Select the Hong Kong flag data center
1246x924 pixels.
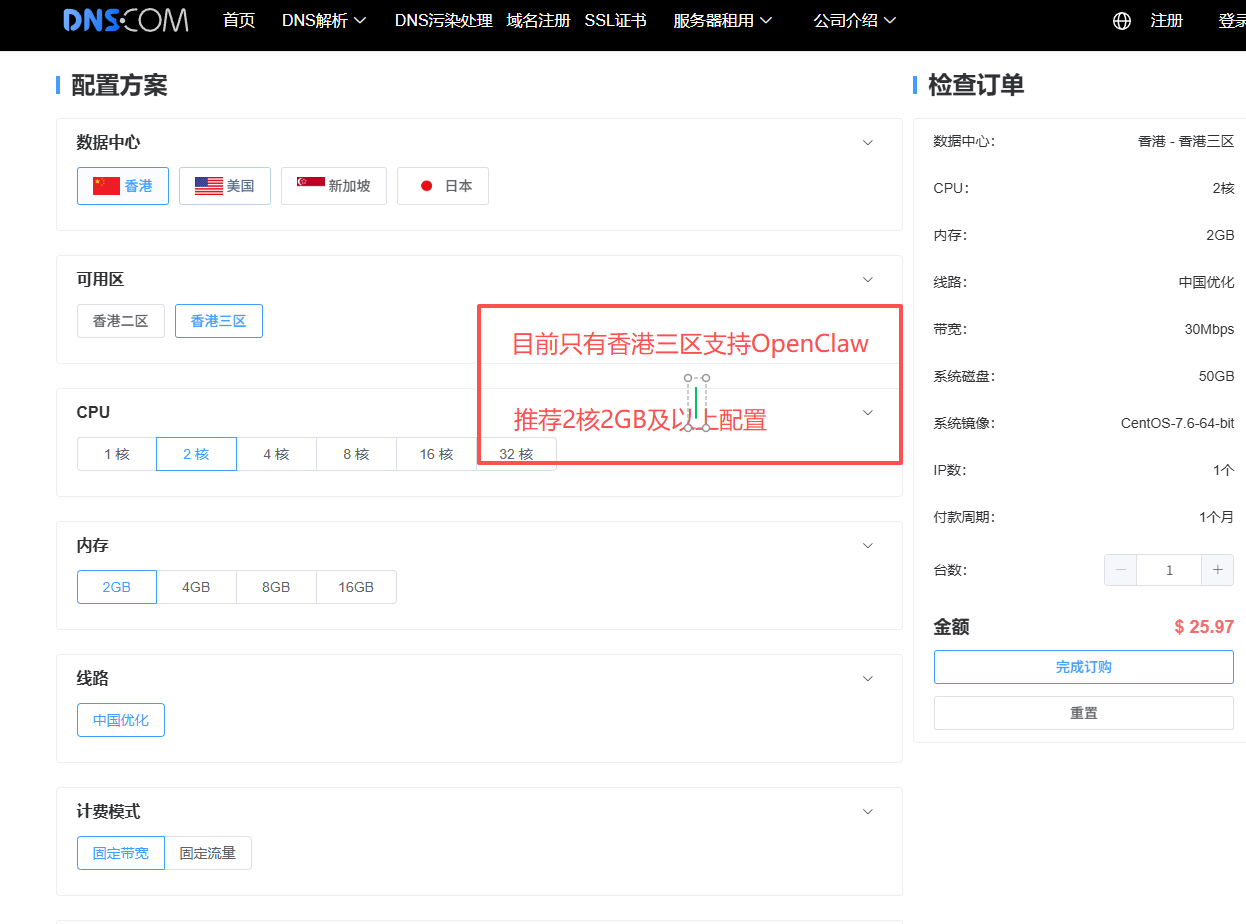[123, 186]
